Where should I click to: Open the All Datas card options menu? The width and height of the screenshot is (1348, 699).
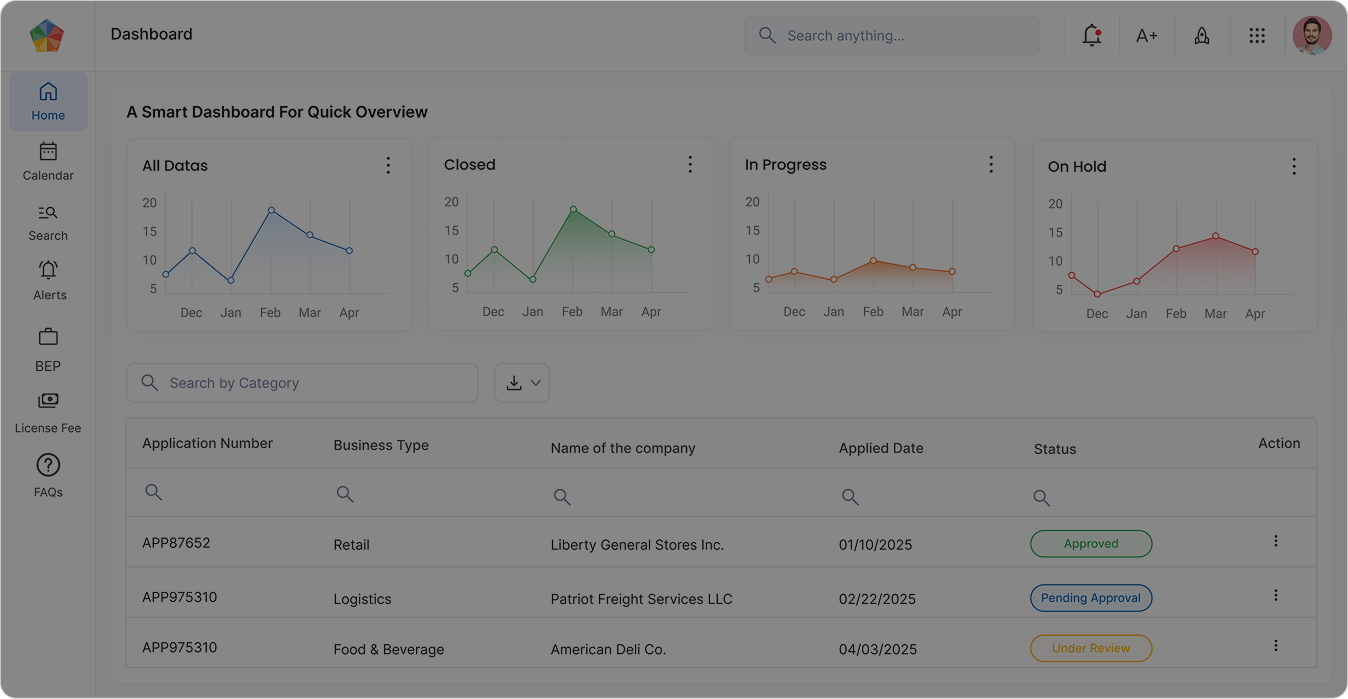click(x=388, y=164)
